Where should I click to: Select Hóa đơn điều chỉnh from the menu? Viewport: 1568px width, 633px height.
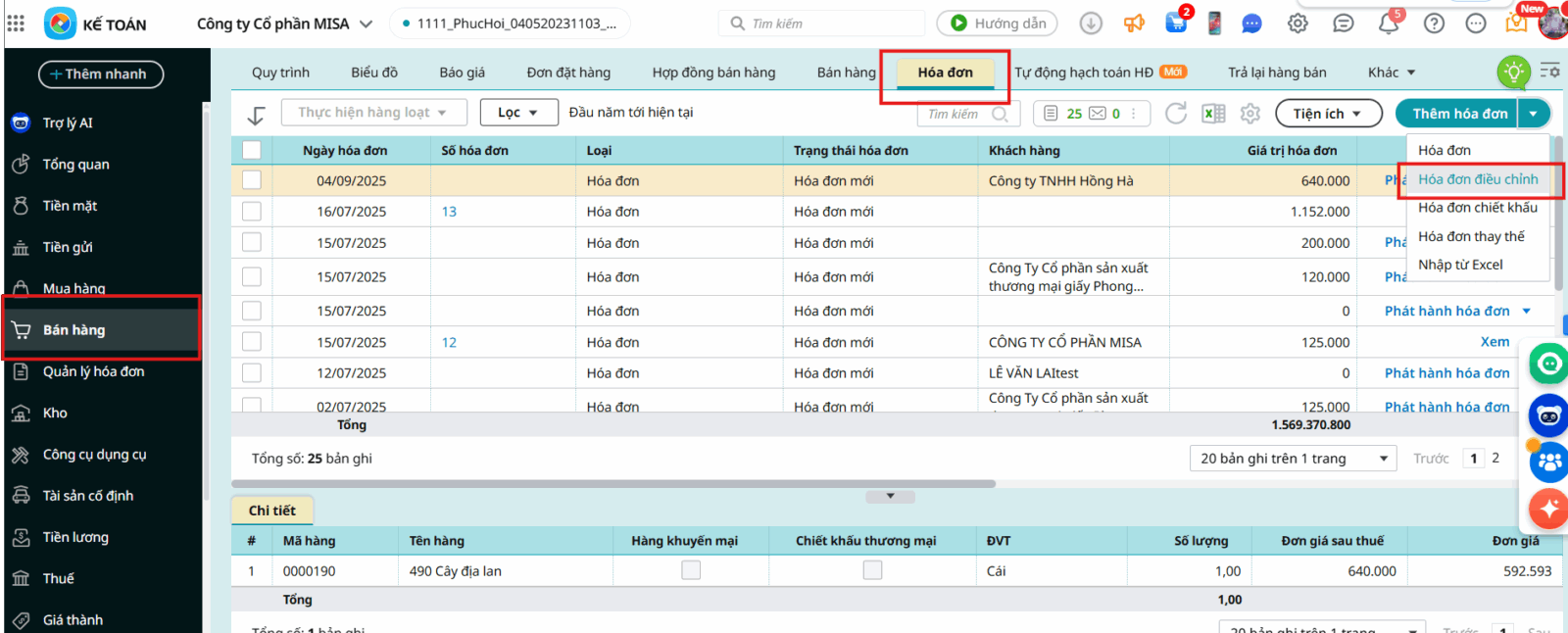click(x=1478, y=179)
